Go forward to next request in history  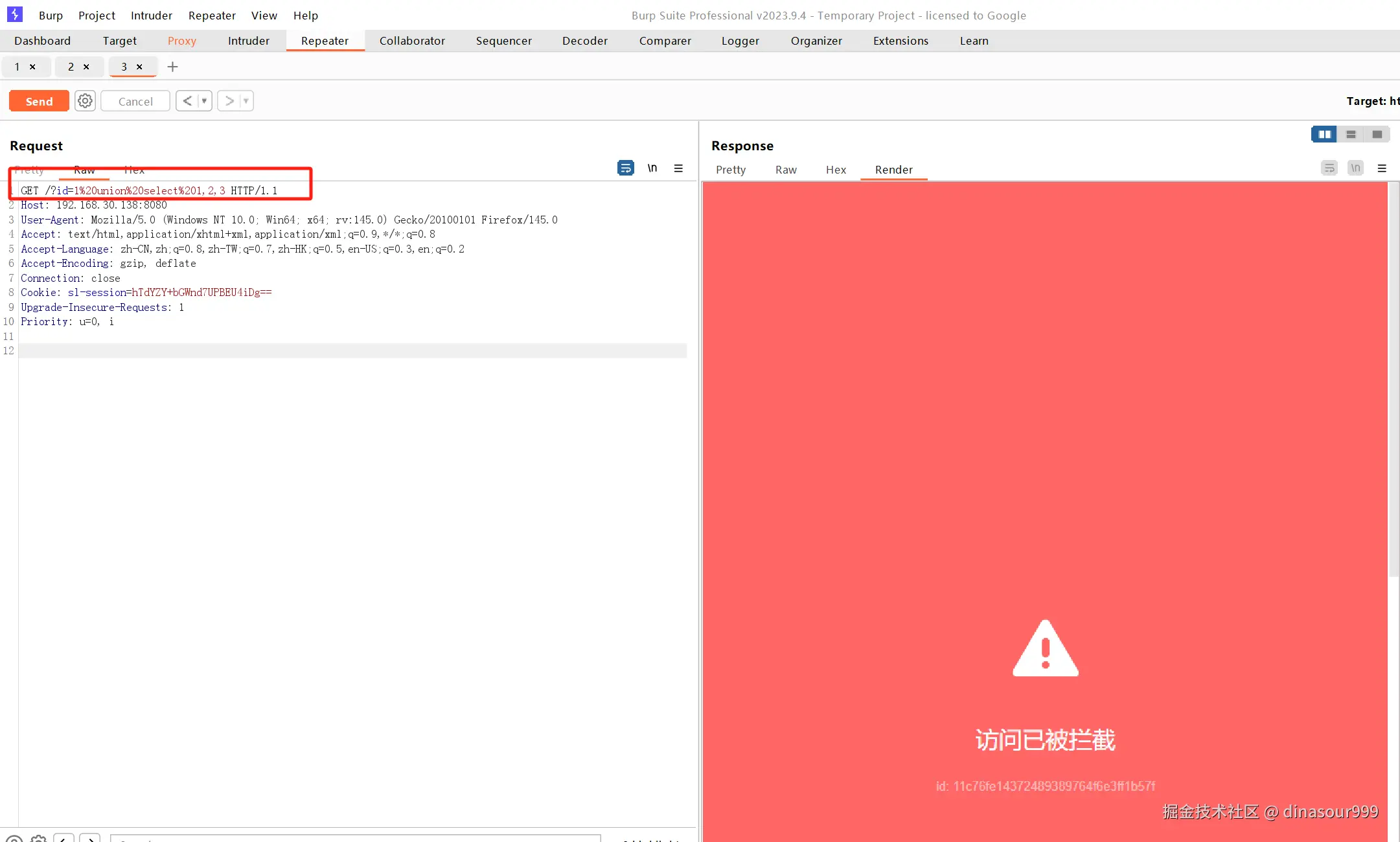[x=229, y=101]
